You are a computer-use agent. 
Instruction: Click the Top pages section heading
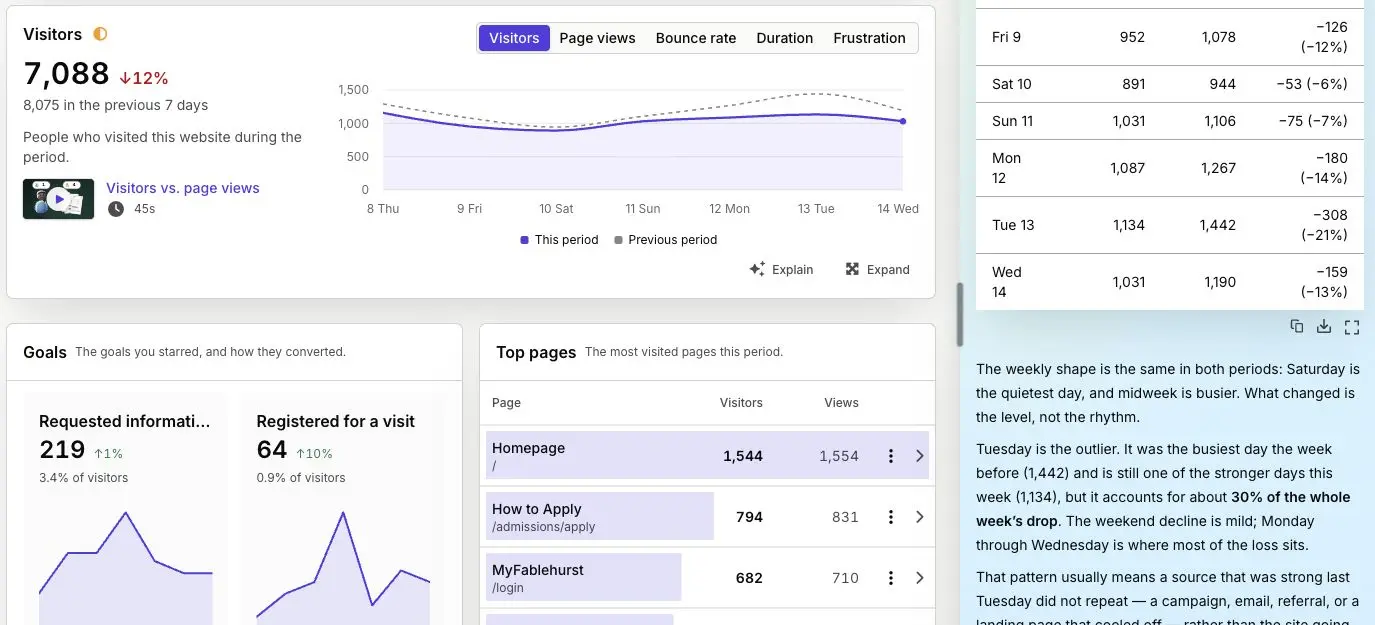pyautogui.click(x=536, y=352)
